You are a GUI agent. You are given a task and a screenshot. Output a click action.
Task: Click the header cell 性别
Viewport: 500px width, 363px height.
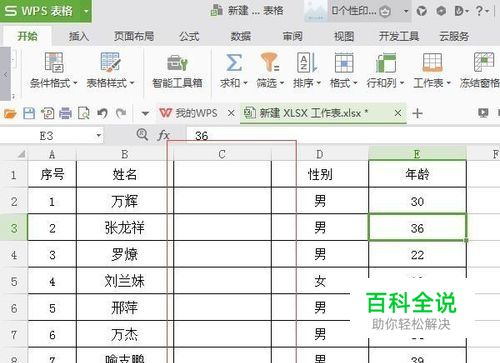click(x=320, y=174)
